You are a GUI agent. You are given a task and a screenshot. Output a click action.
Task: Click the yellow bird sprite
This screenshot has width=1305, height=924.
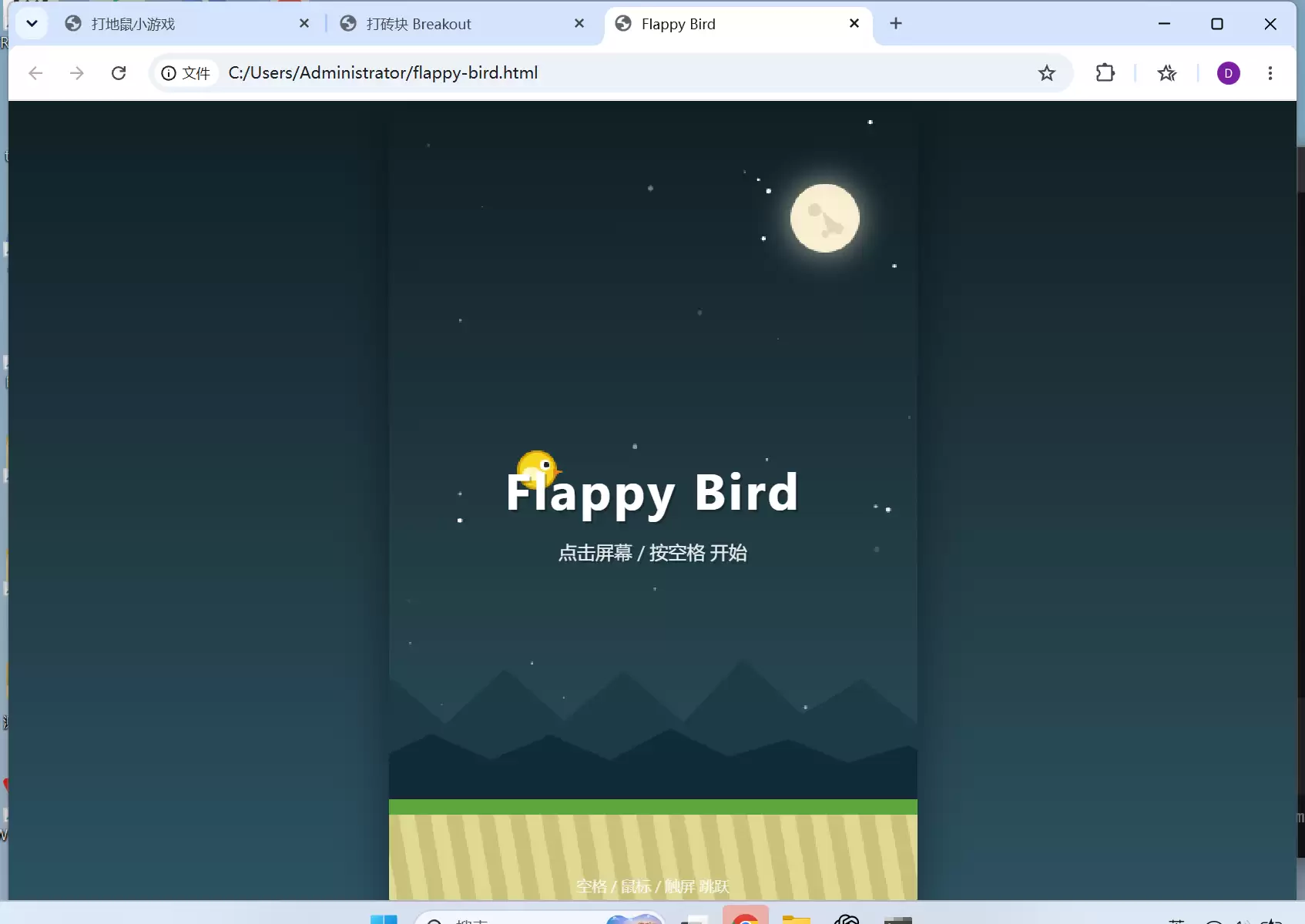pos(538,468)
